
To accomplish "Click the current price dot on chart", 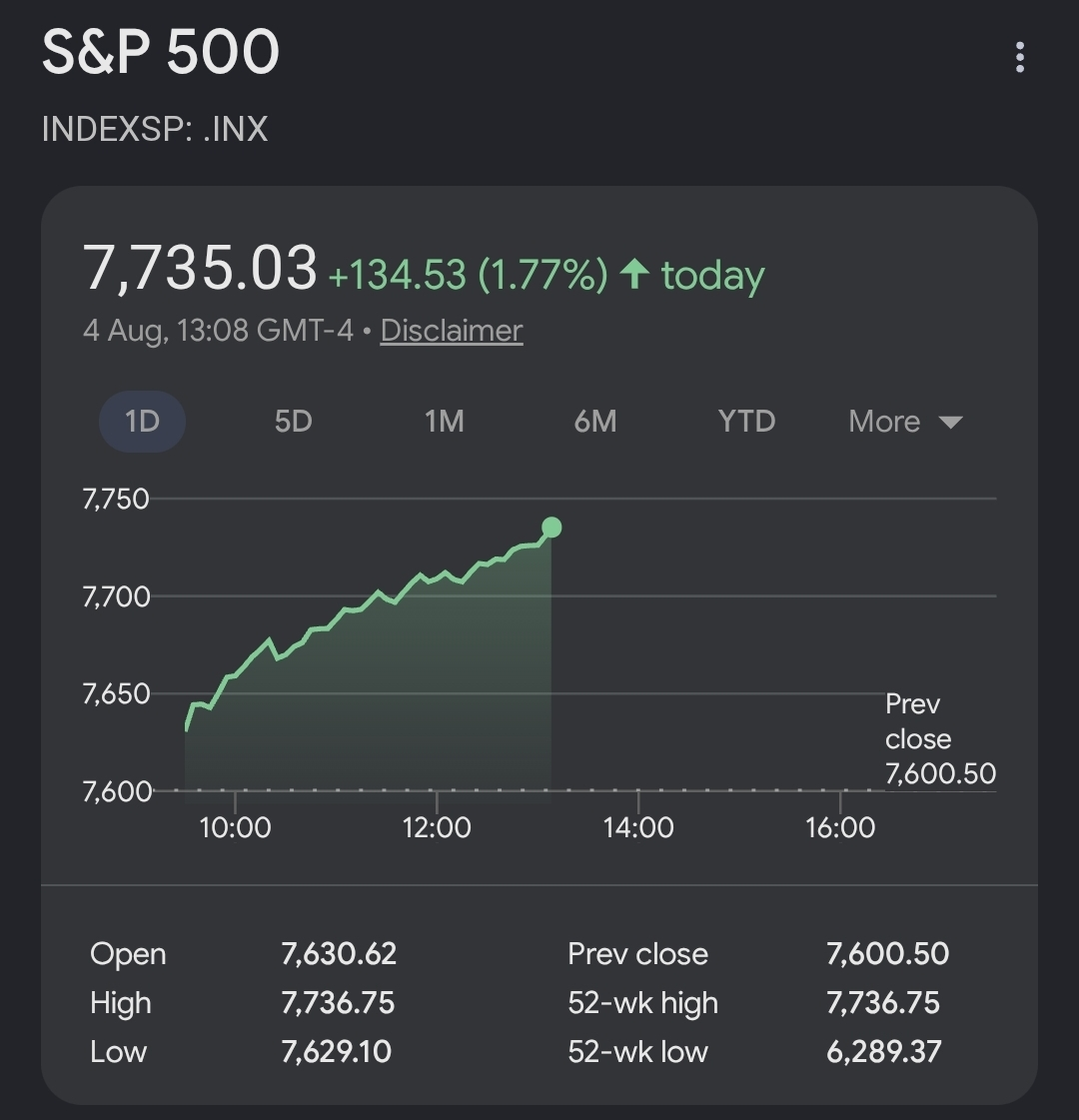I will click(551, 528).
